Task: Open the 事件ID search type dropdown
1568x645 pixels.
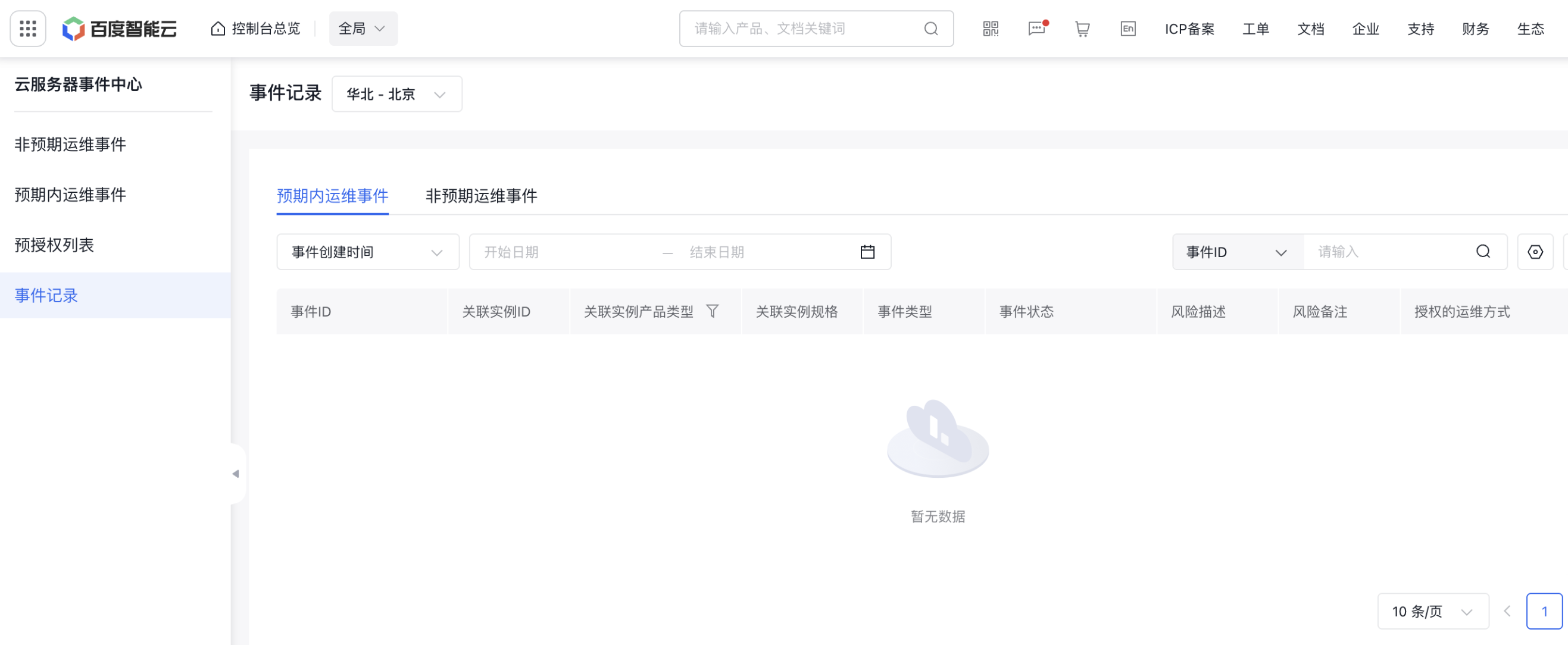Action: tap(1238, 252)
